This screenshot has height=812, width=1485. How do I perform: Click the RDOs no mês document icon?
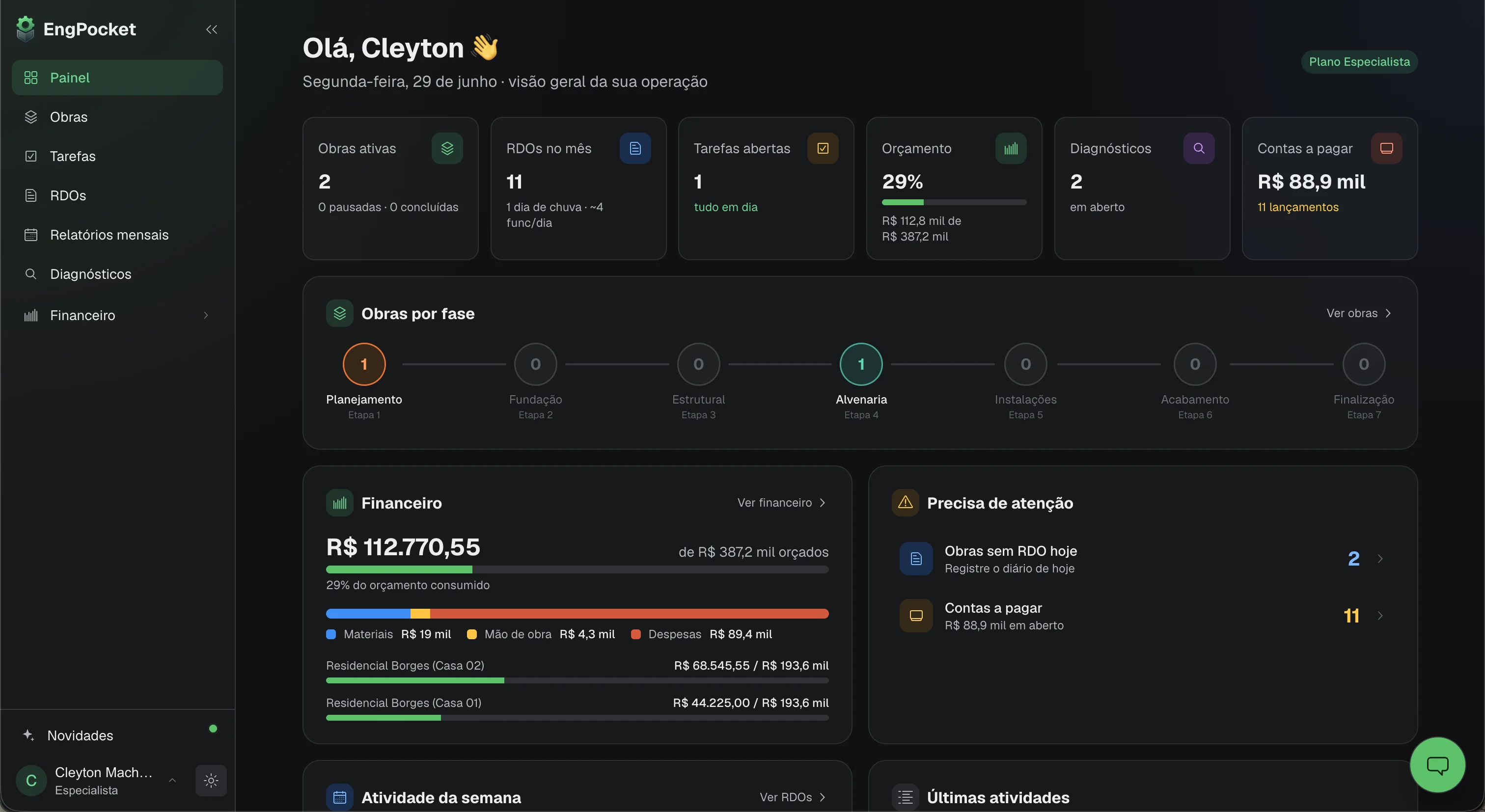[635, 149]
